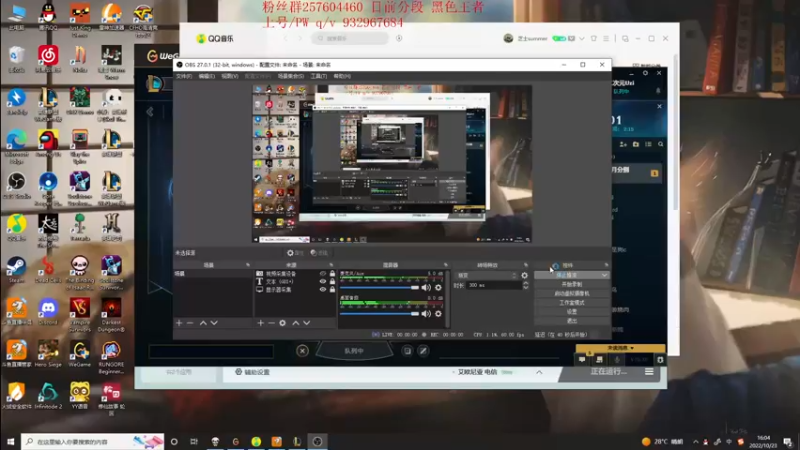Open the Terraria tree icon shortcut
This screenshot has height=450, width=800.
point(80,228)
